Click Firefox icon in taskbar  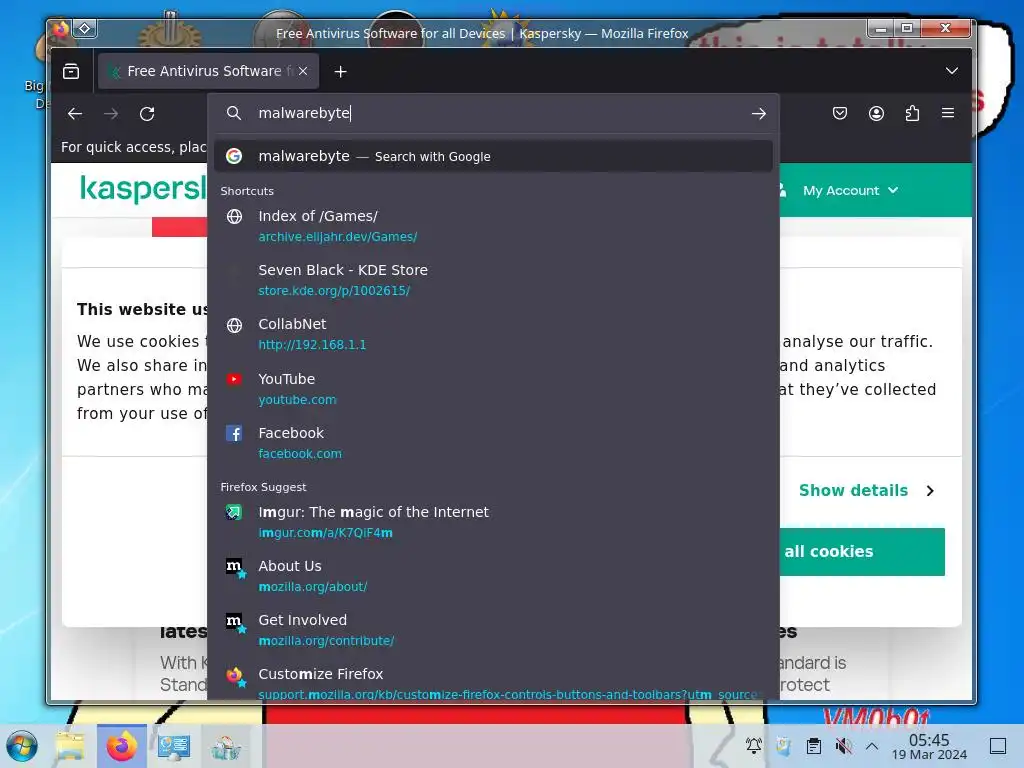(122, 746)
